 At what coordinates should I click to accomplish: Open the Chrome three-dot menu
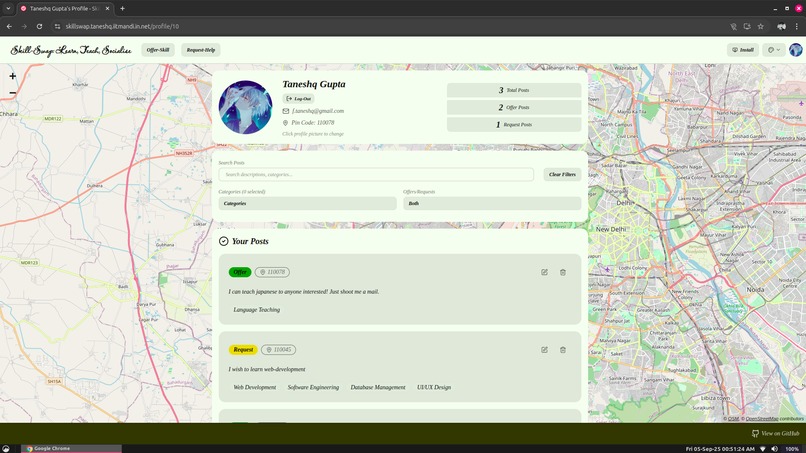pos(797,26)
